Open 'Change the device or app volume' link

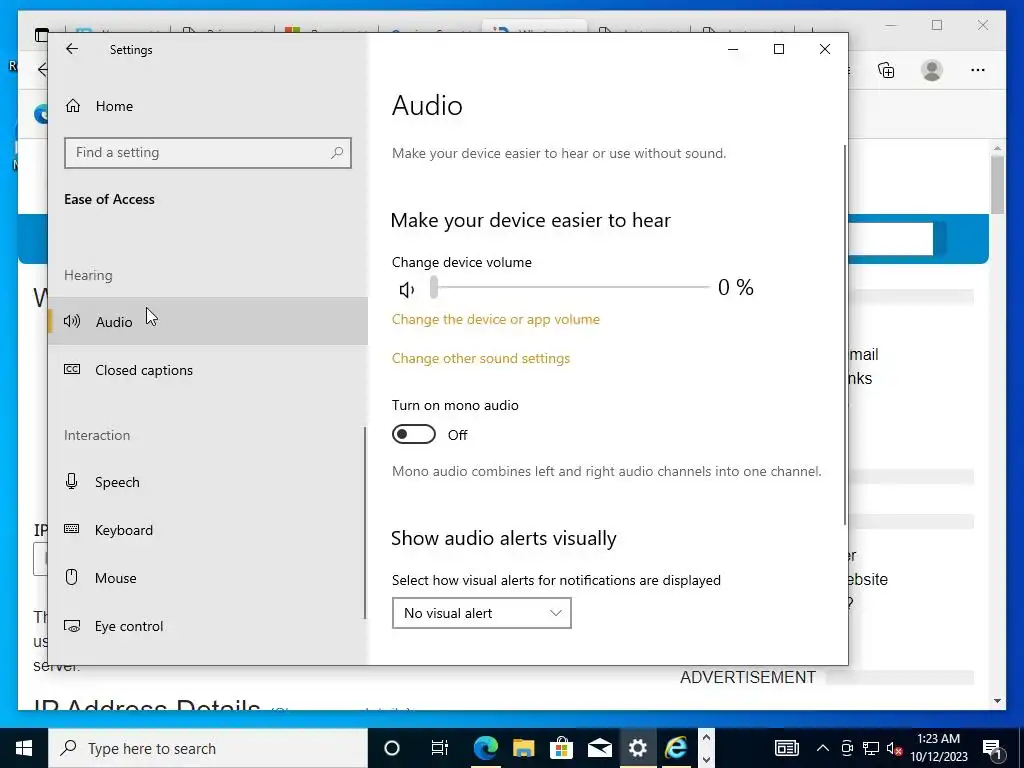click(496, 319)
